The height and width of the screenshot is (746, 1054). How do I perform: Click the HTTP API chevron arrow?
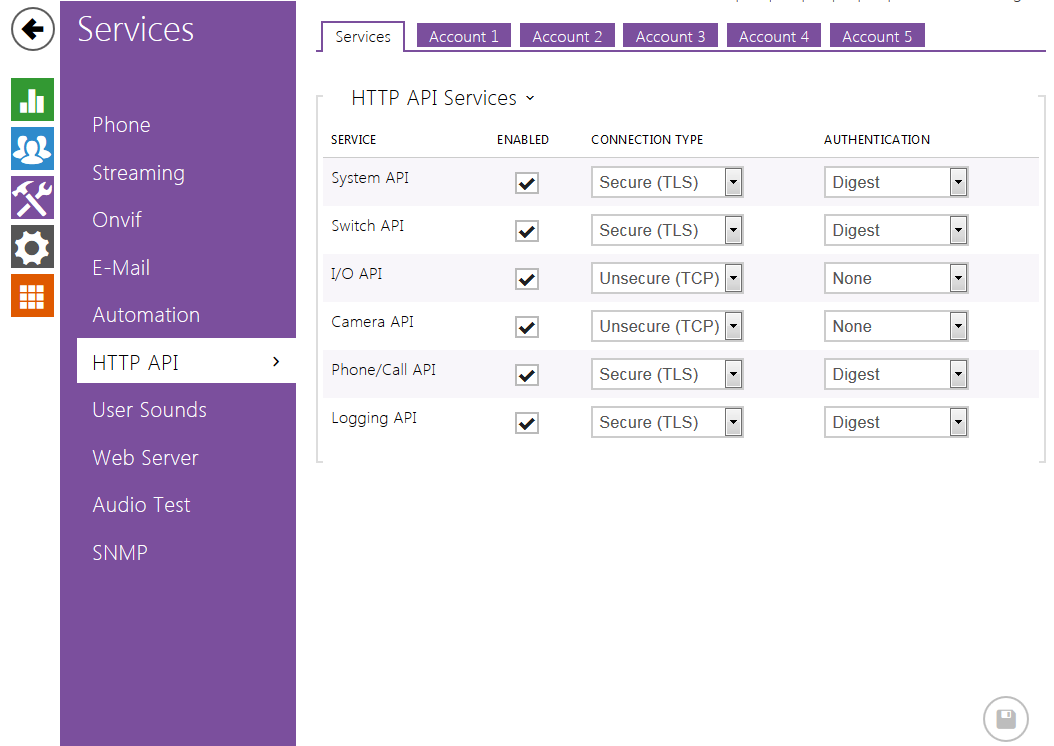[x=276, y=361]
